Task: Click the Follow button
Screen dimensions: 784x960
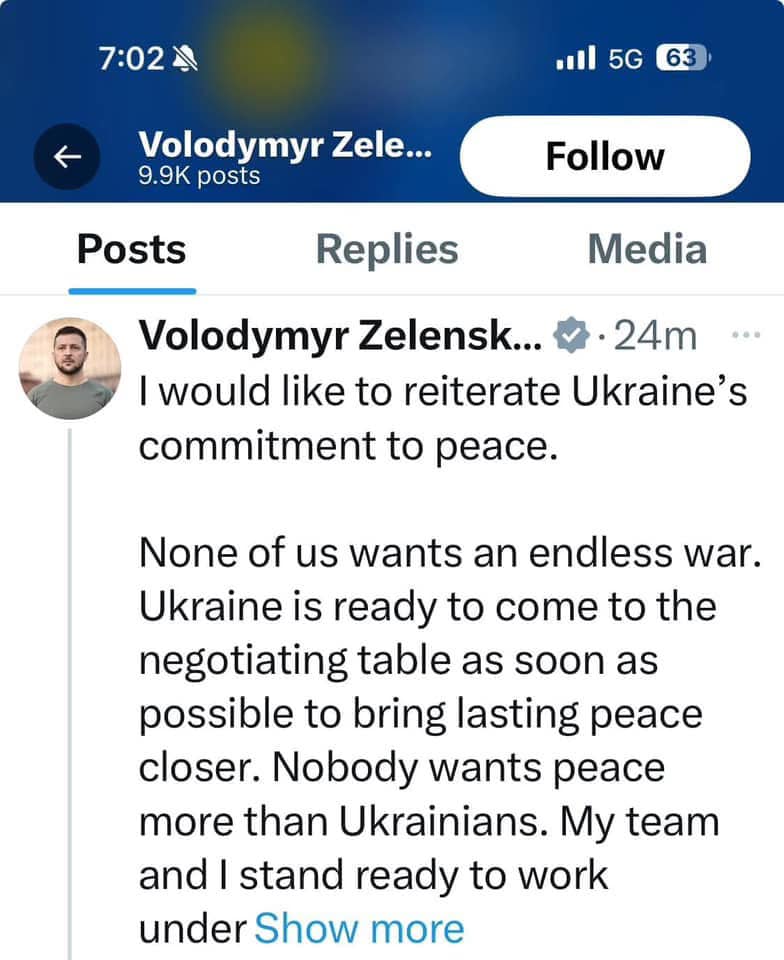Action: click(x=604, y=156)
